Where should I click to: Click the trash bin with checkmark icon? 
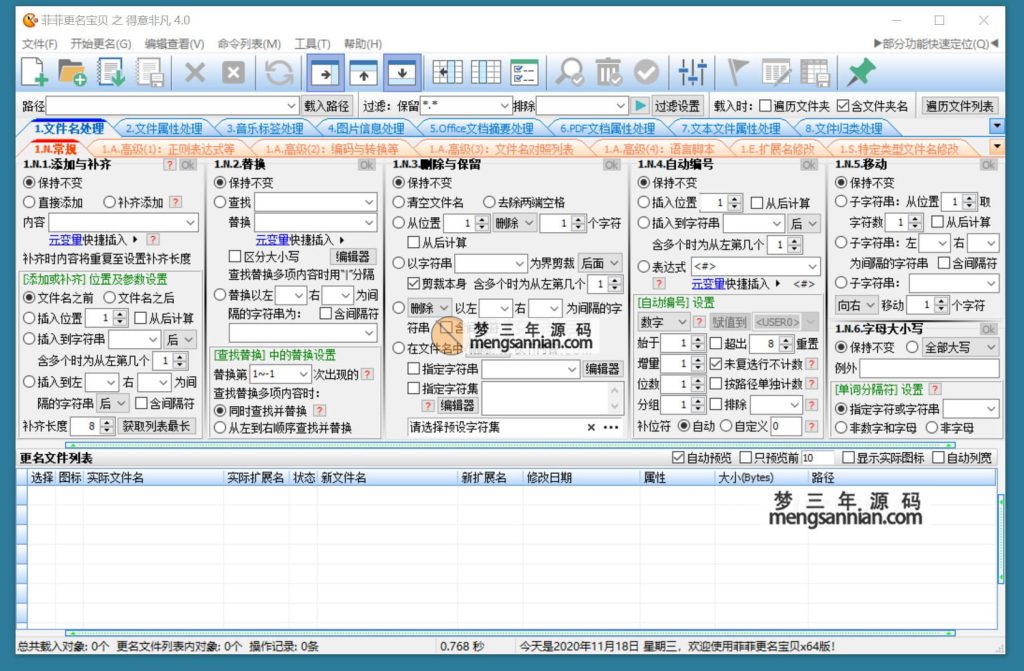608,73
